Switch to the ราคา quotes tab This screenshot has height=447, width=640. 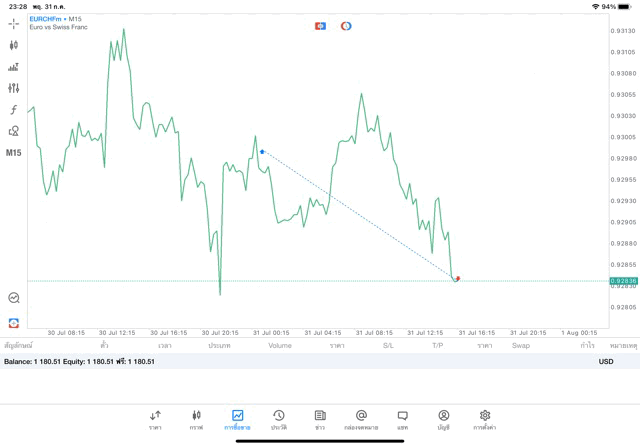(155, 418)
